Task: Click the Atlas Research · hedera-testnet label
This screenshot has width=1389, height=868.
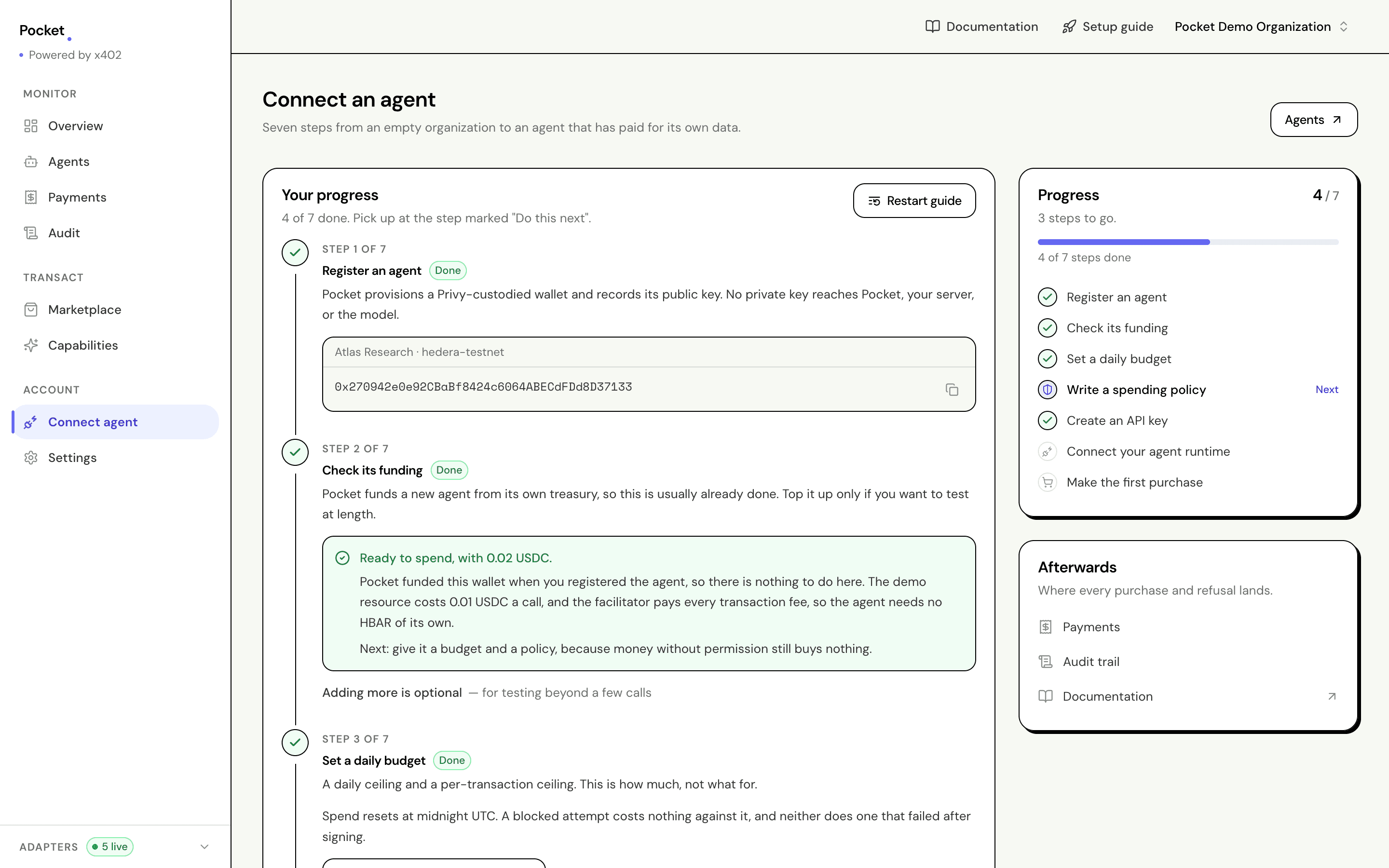Action: tap(419, 352)
